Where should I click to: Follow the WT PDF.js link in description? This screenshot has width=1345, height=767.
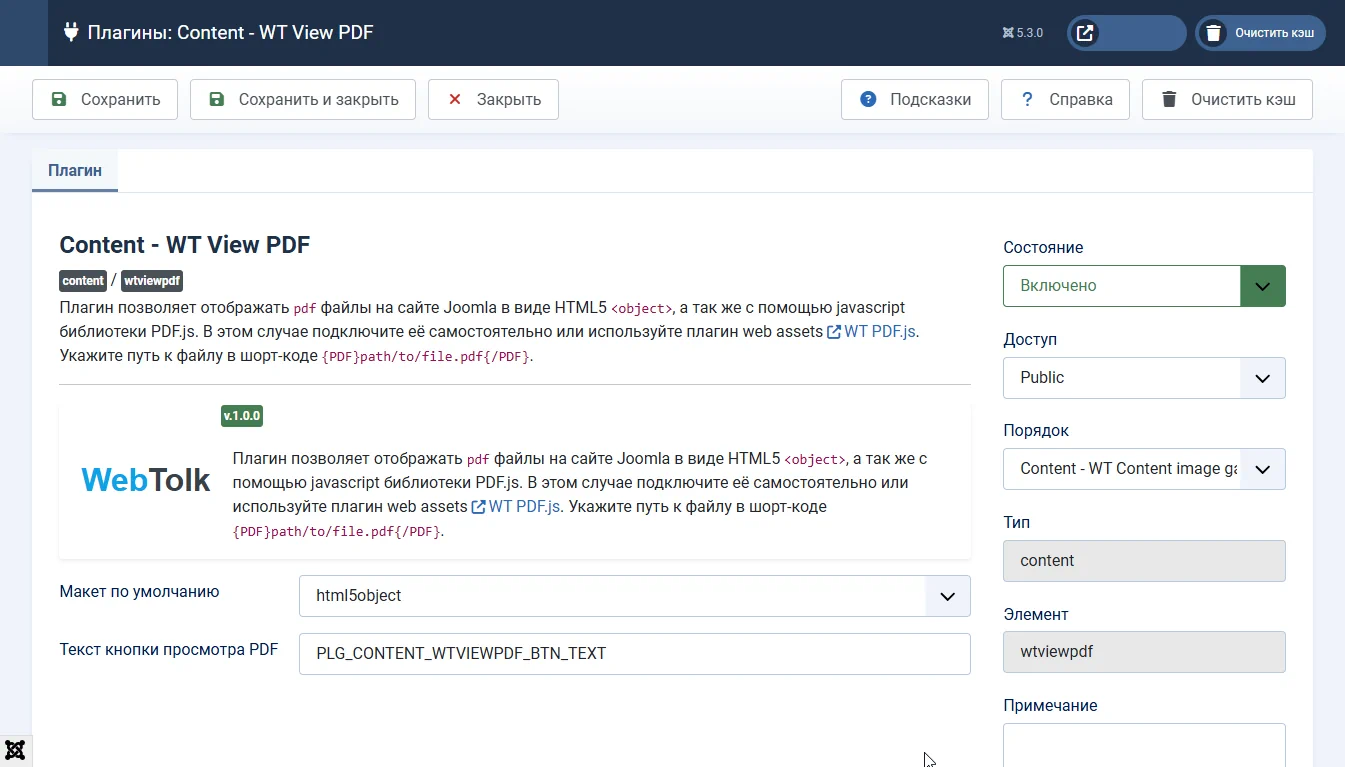tap(880, 332)
